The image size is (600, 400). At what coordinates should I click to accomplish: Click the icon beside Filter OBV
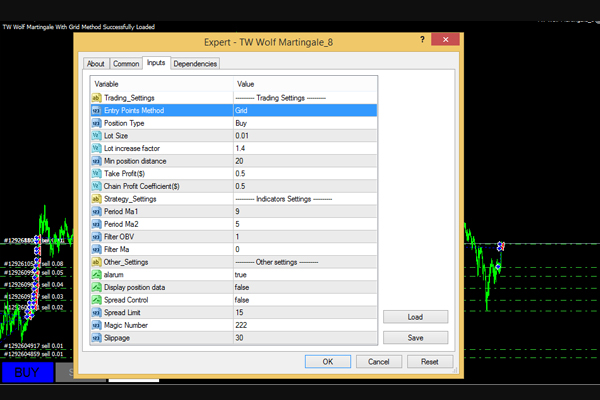coord(96,237)
